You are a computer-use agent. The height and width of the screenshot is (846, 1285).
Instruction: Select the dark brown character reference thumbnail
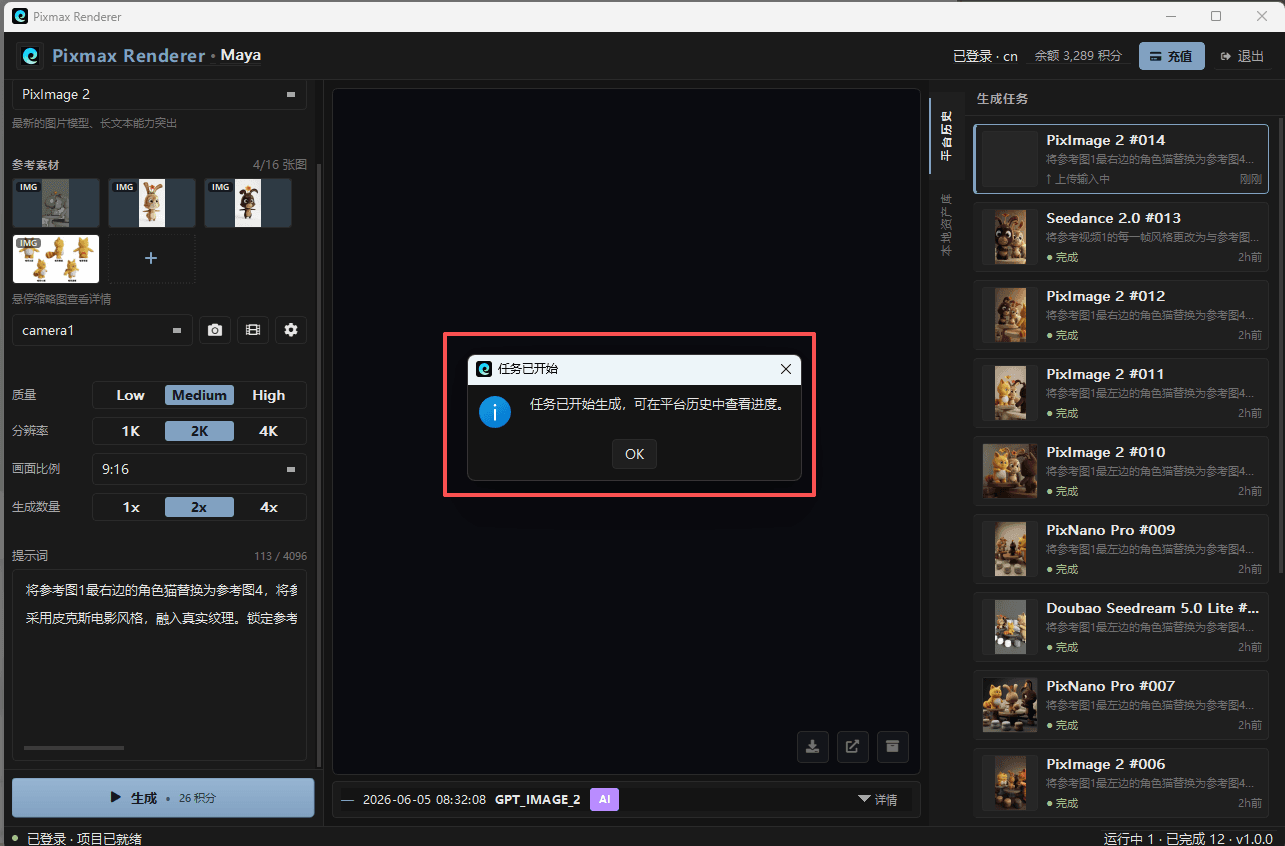point(248,203)
